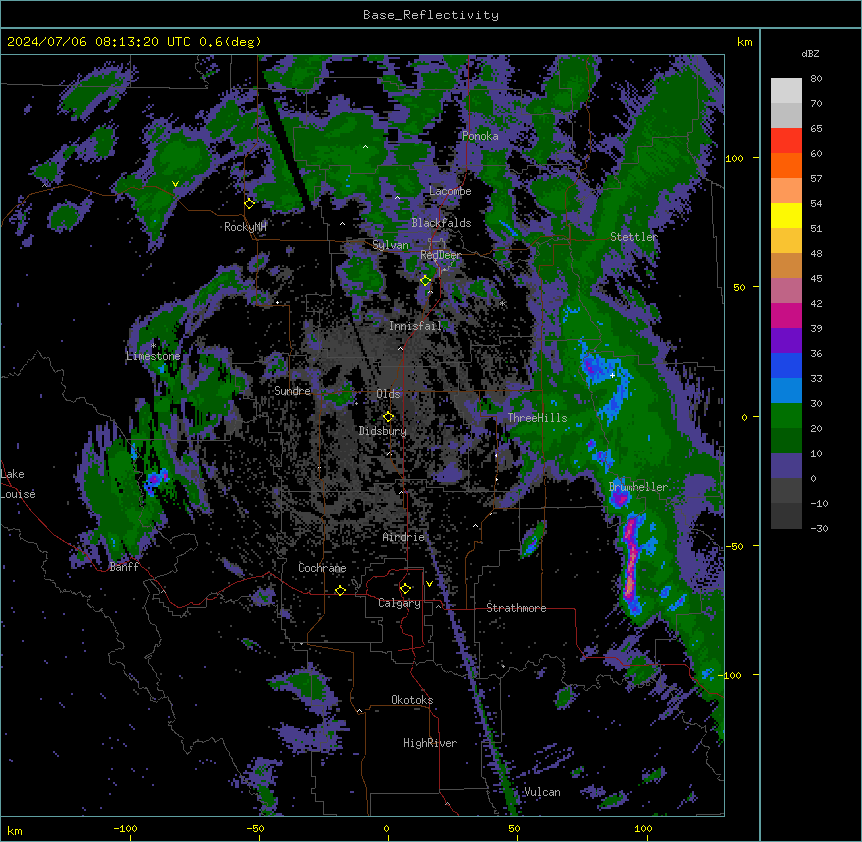Click the Drumheller city label

[x=638, y=487]
